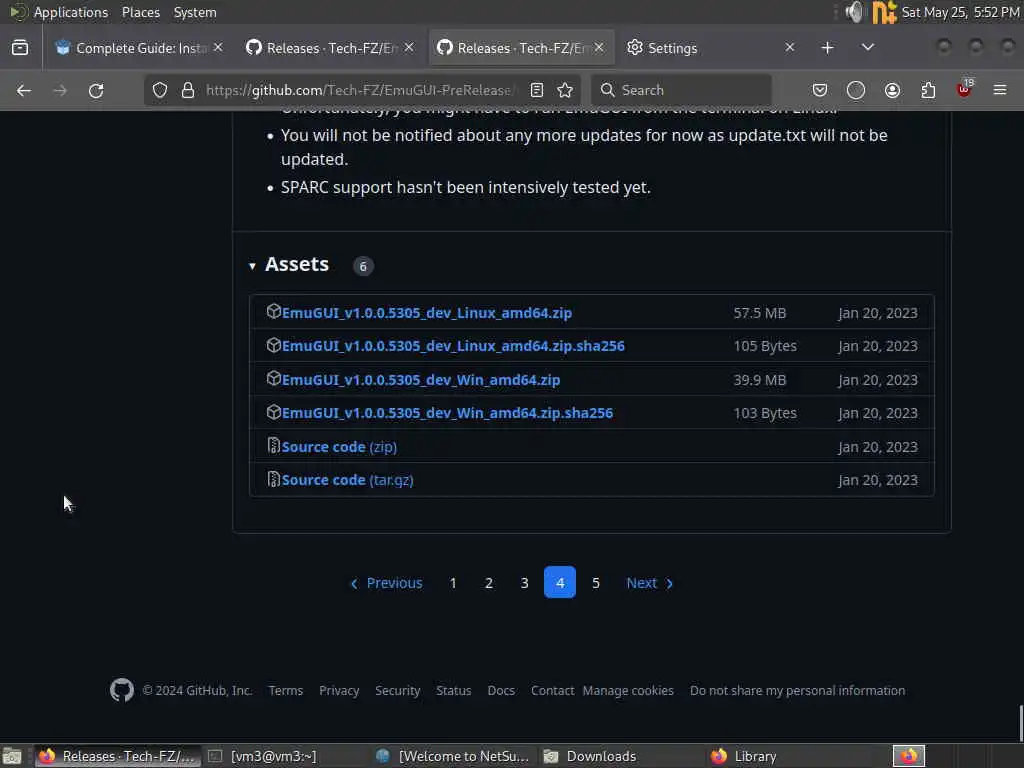Reload the current page
The height and width of the screenshot is (768, 1024).
click(x=96, y=90)
